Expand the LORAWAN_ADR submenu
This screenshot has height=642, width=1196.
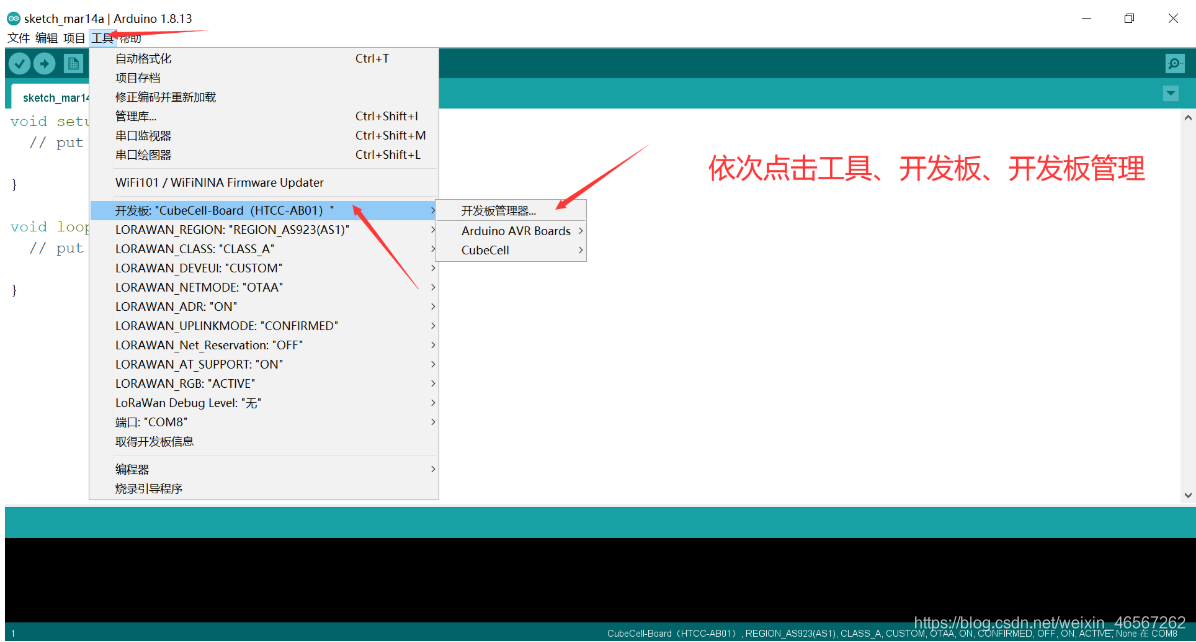click(x=264, y=307)
